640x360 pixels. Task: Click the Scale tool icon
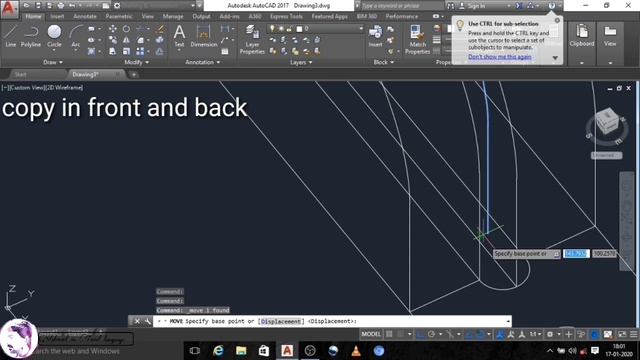point(127,51)
